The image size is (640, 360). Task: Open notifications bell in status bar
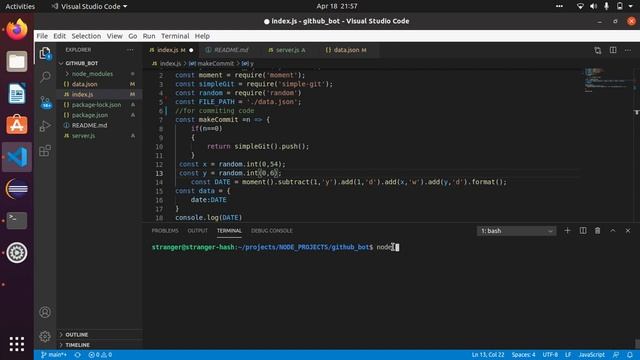pyautogui.click(x=630, y=355)
